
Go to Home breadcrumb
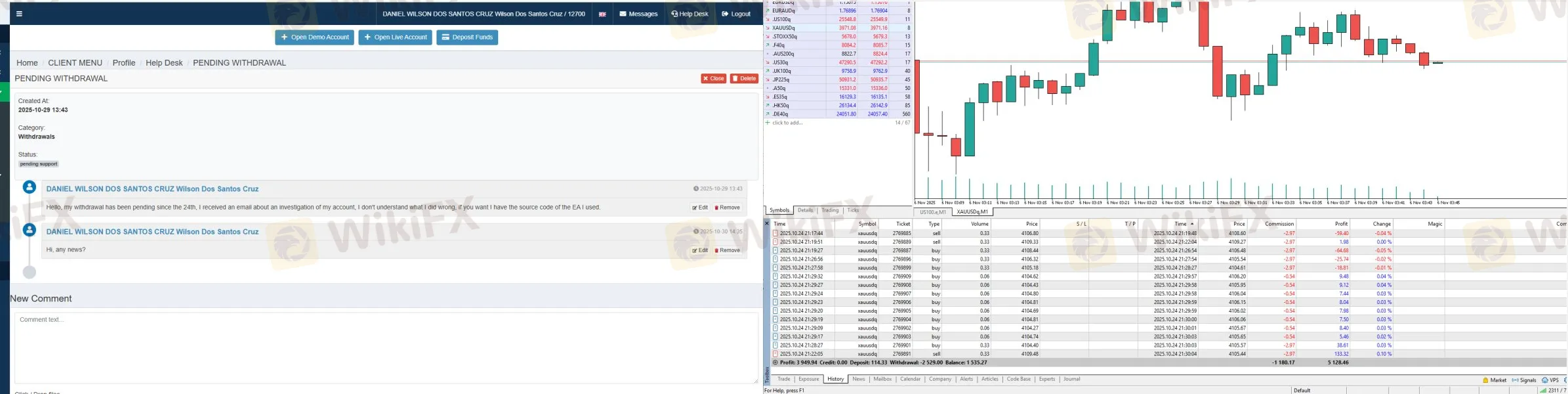click(x=27, y=63)
